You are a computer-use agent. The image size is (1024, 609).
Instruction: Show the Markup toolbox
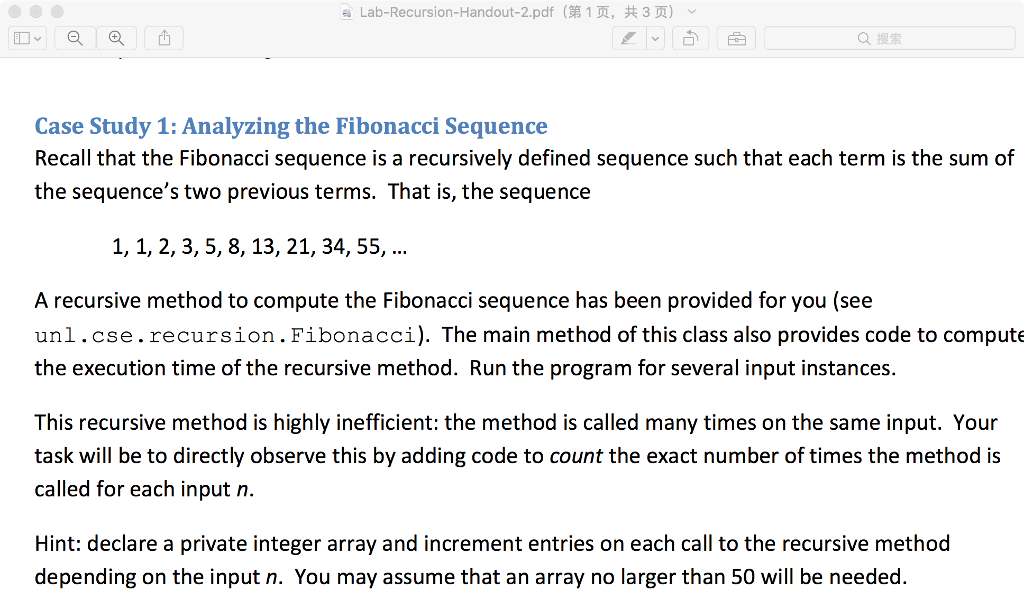(x=736, y=38)
